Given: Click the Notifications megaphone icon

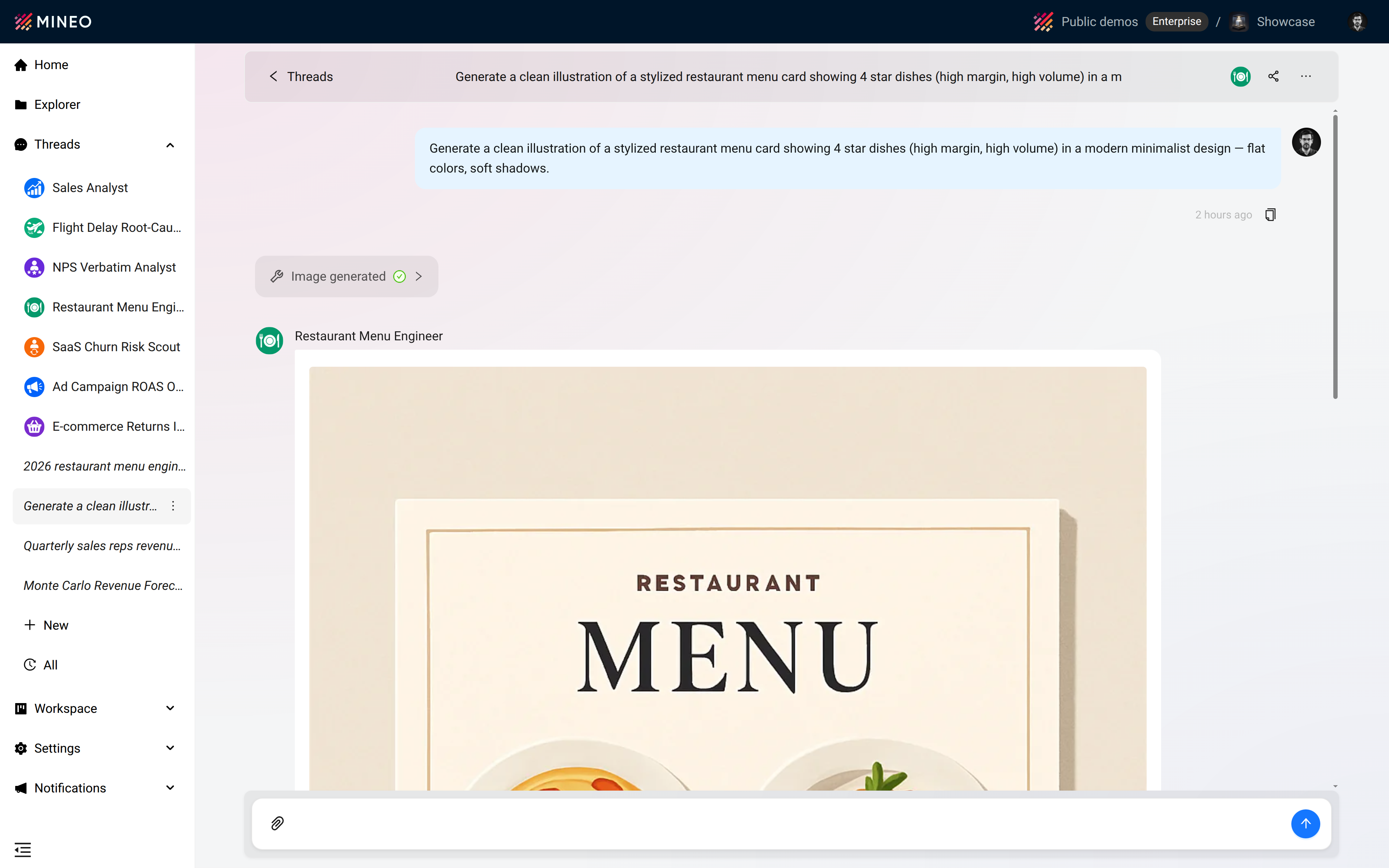Looking at the screenshot, I should pyautogui.click(x=21, y=788).
